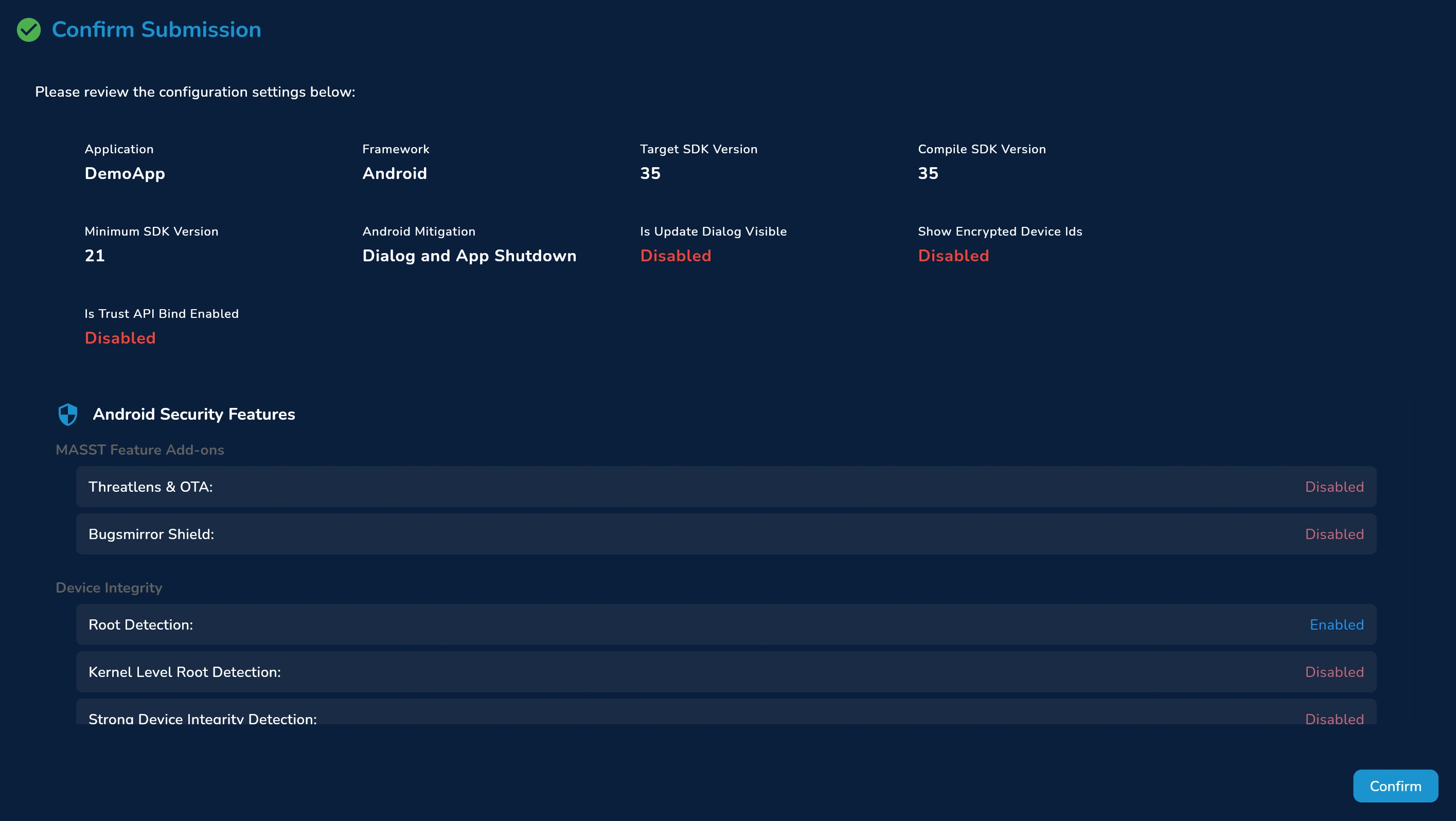
Task: Click the Show Encrypted Device Ids label
Action: [1000, 231]
